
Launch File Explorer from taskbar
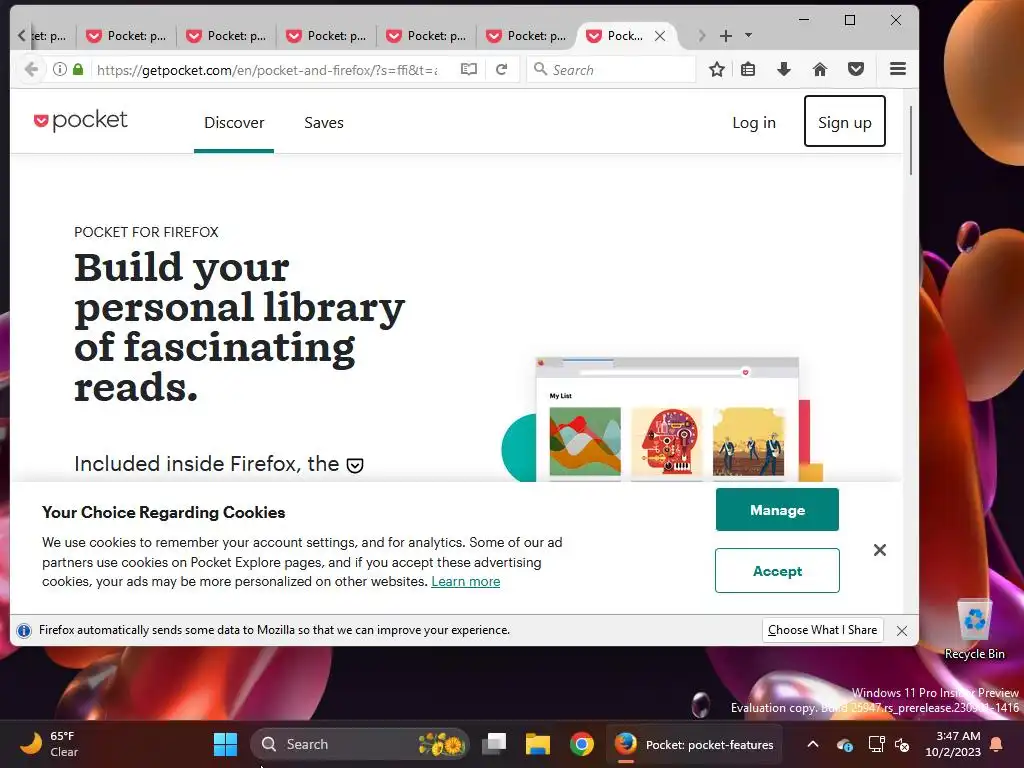538,744
